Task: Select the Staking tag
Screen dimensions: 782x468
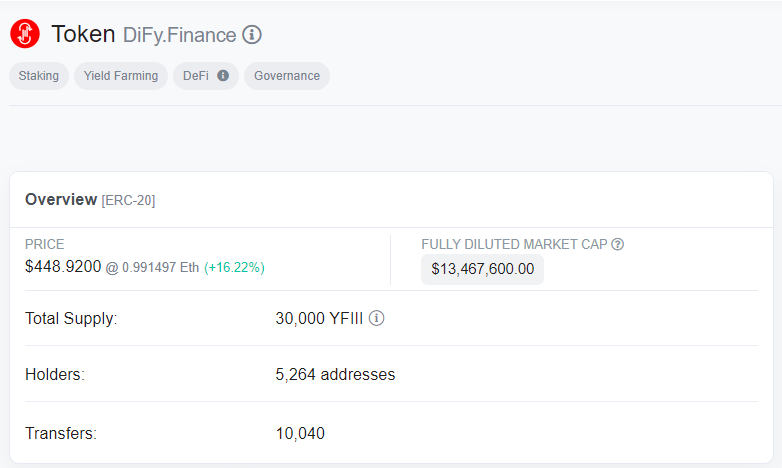Action: click(39, 76)
